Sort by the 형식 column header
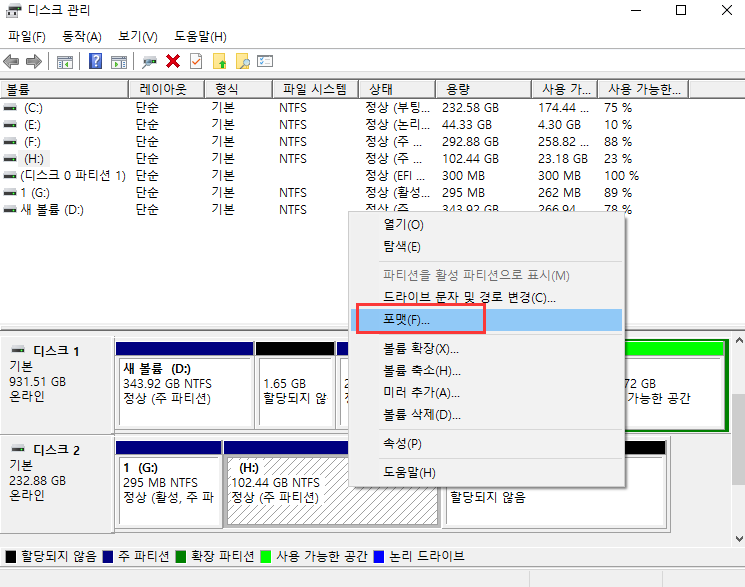Image resolution: width=745 pixels, height=587 pixels. tap(239, 89)
